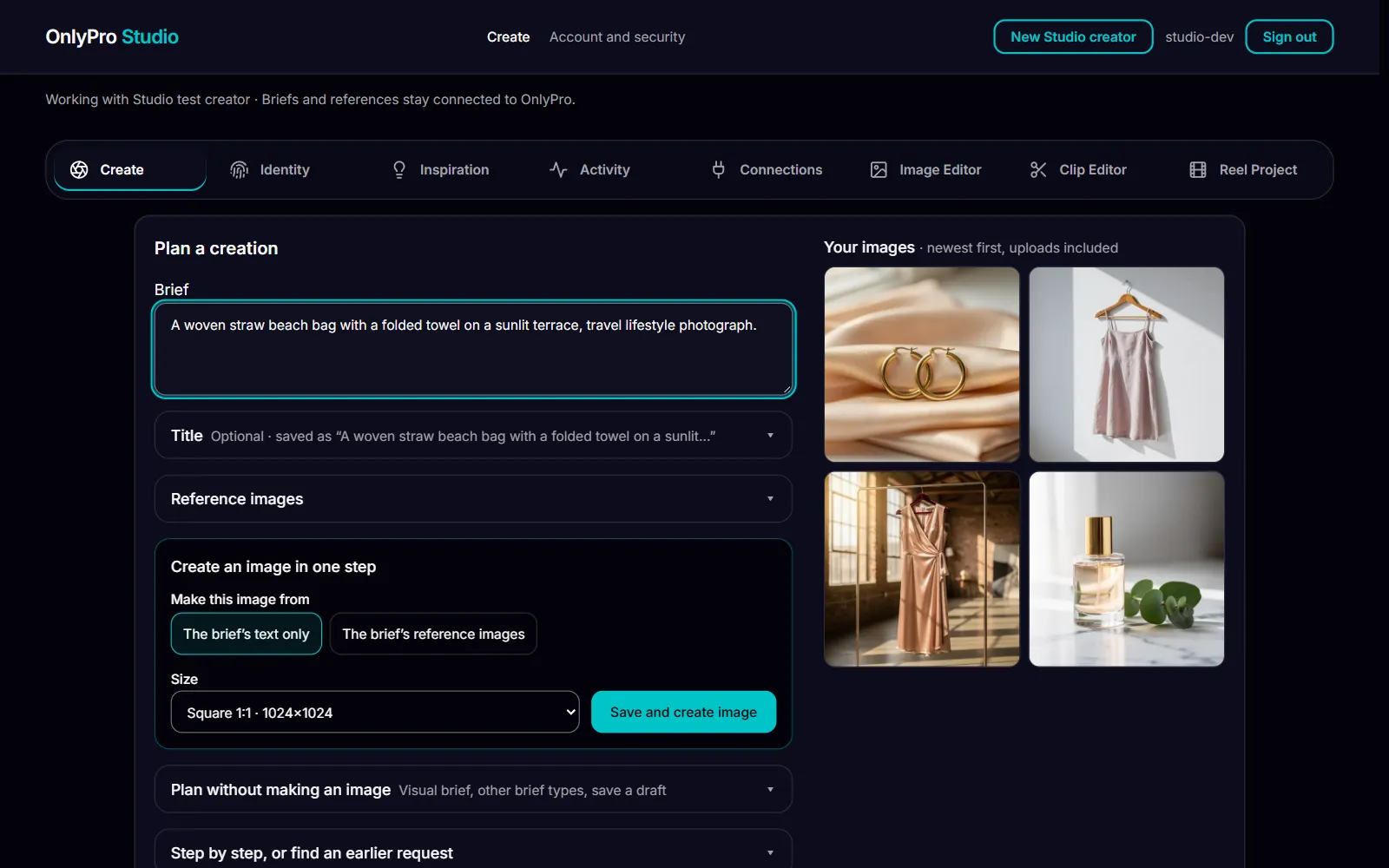Click the lightbulb Inspiration icon
This screenshot has width=1389, height=868.
399,170
